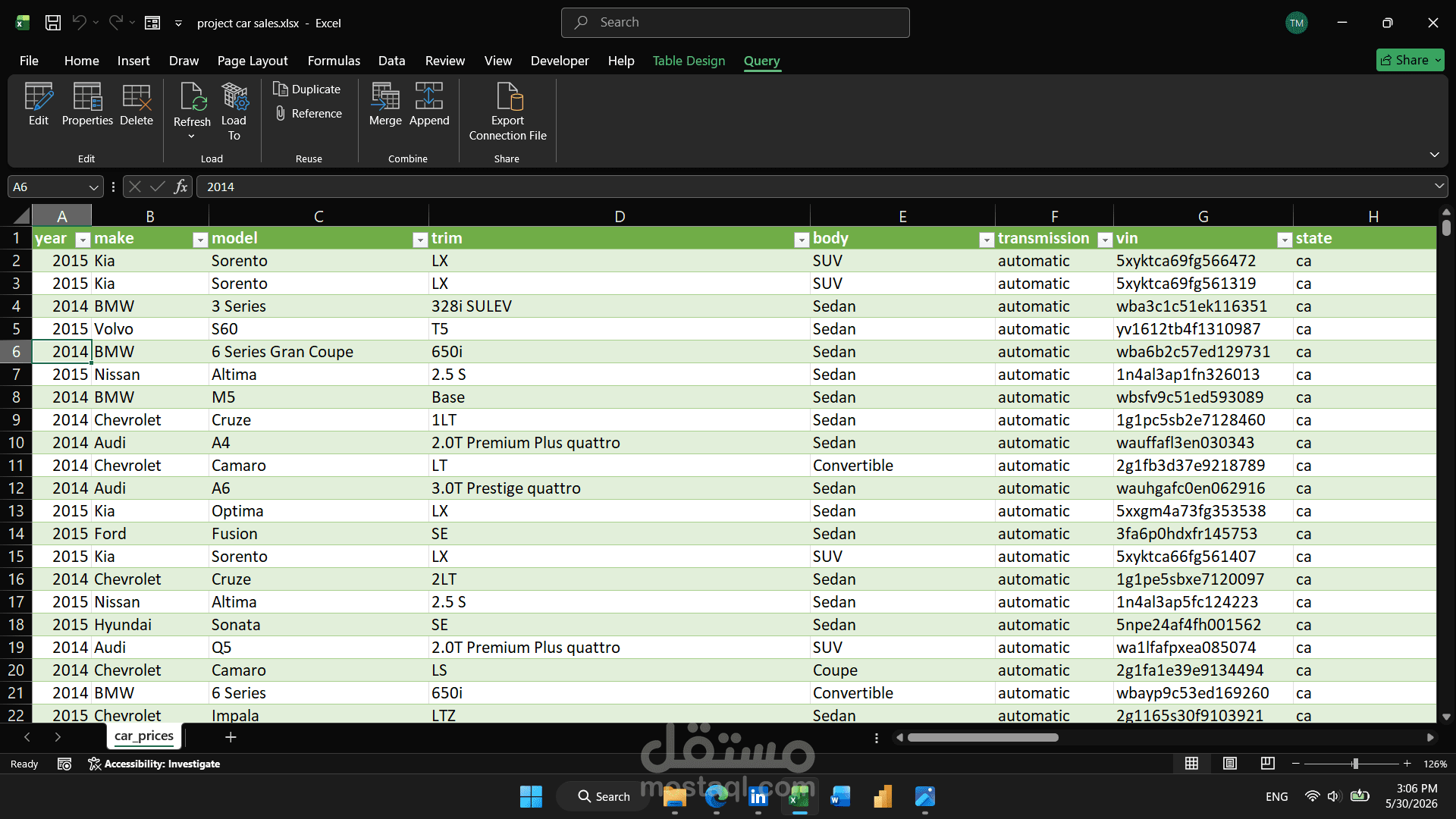Click the Save icon in title bar
Image resolution: width=1456 pixels, height=819 pixels.
tap(53, 23)
